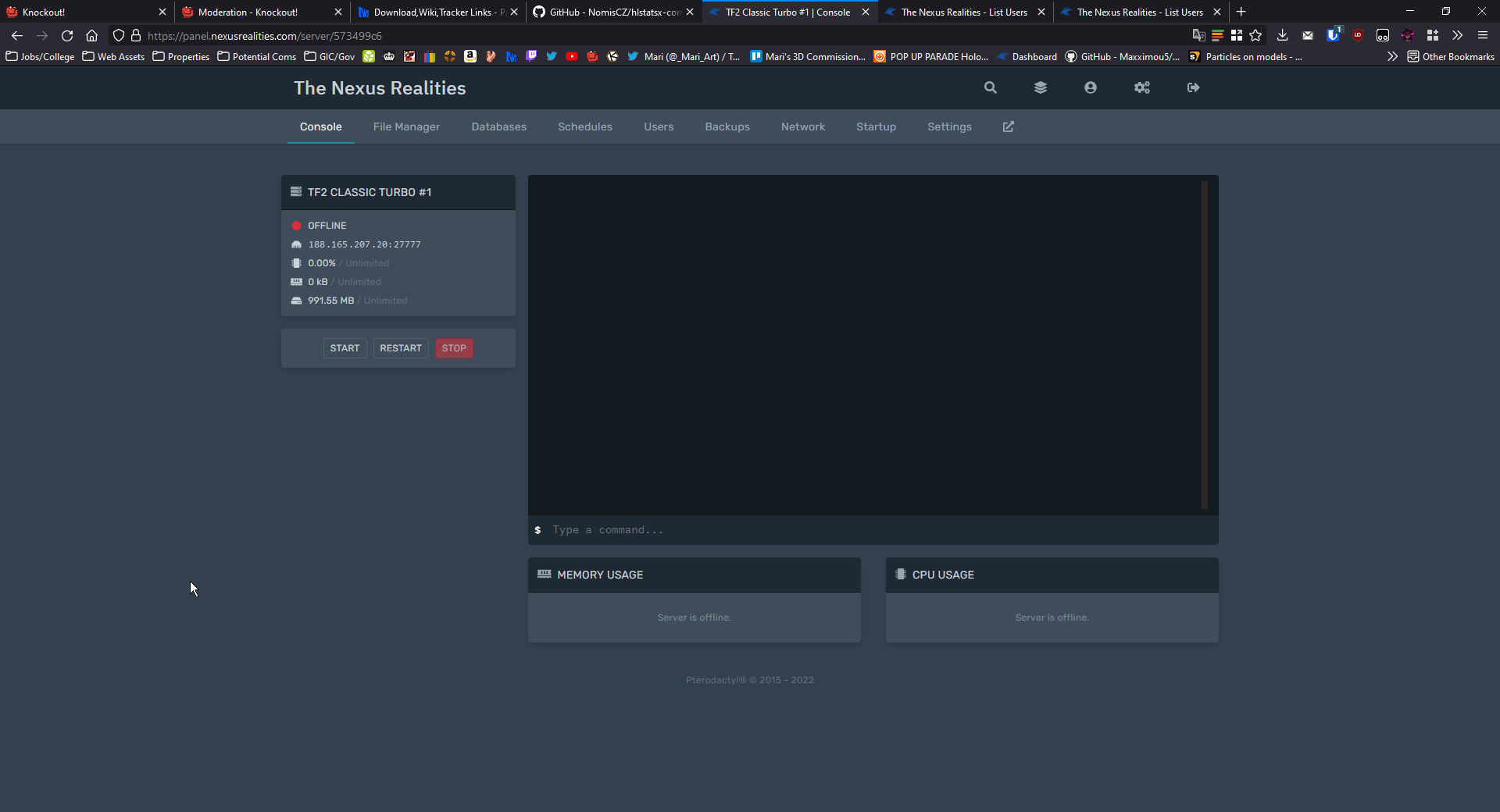
Task: Show more bookmarks overflow chevron
Action: click(1392, 56)
